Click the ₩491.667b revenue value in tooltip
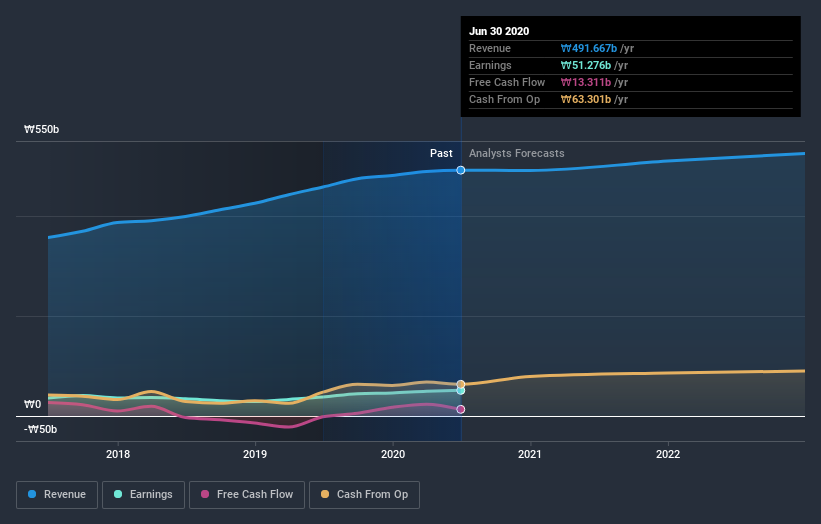 589,48
